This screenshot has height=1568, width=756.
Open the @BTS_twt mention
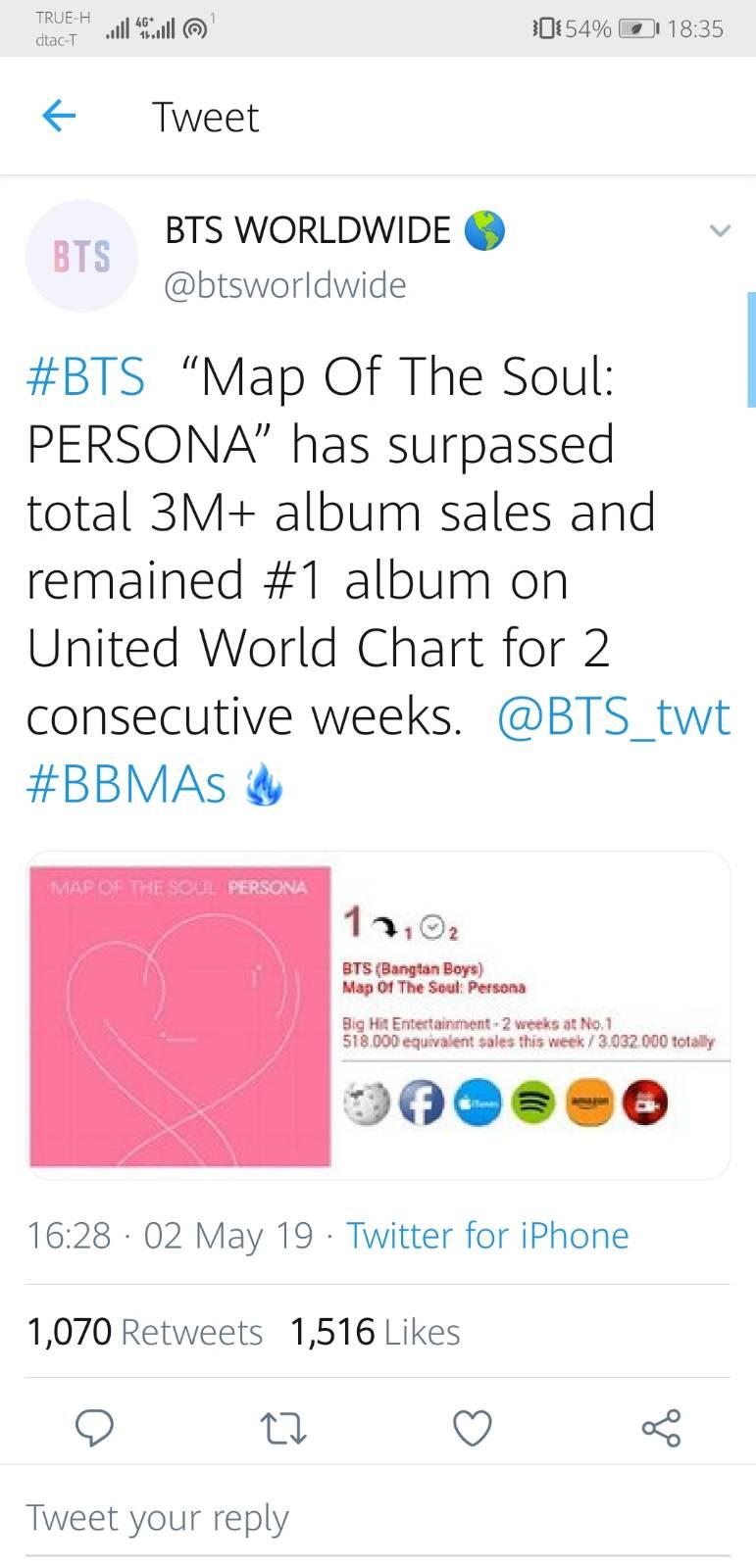click(x=614, y=716)
